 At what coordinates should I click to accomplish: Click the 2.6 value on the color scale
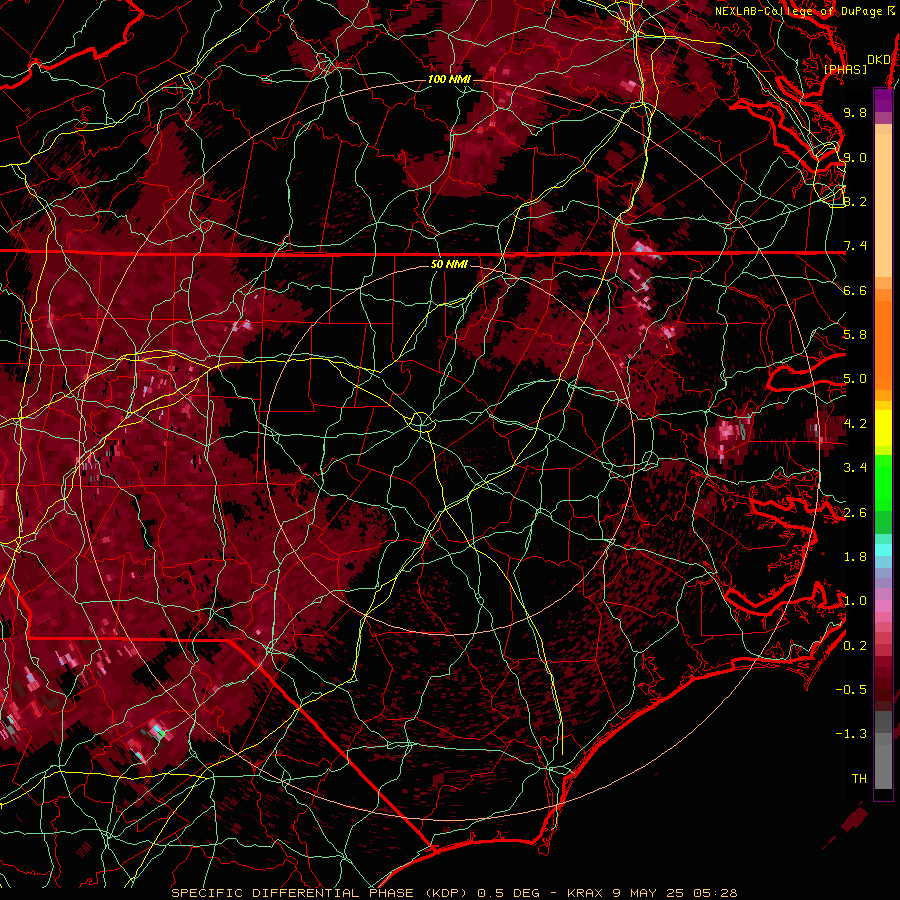(855, 513)
